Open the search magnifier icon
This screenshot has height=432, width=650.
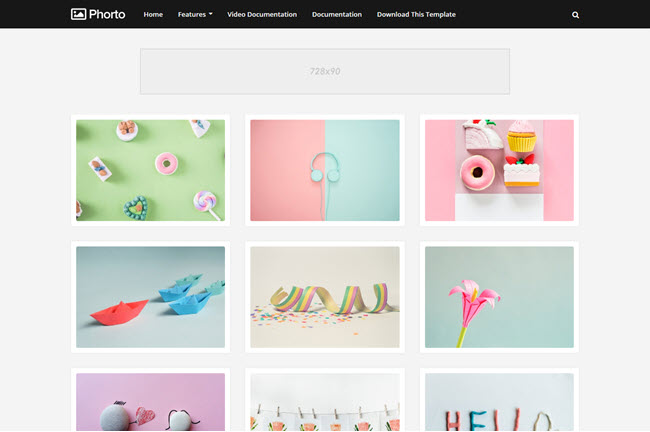click(x=575, y=15)
